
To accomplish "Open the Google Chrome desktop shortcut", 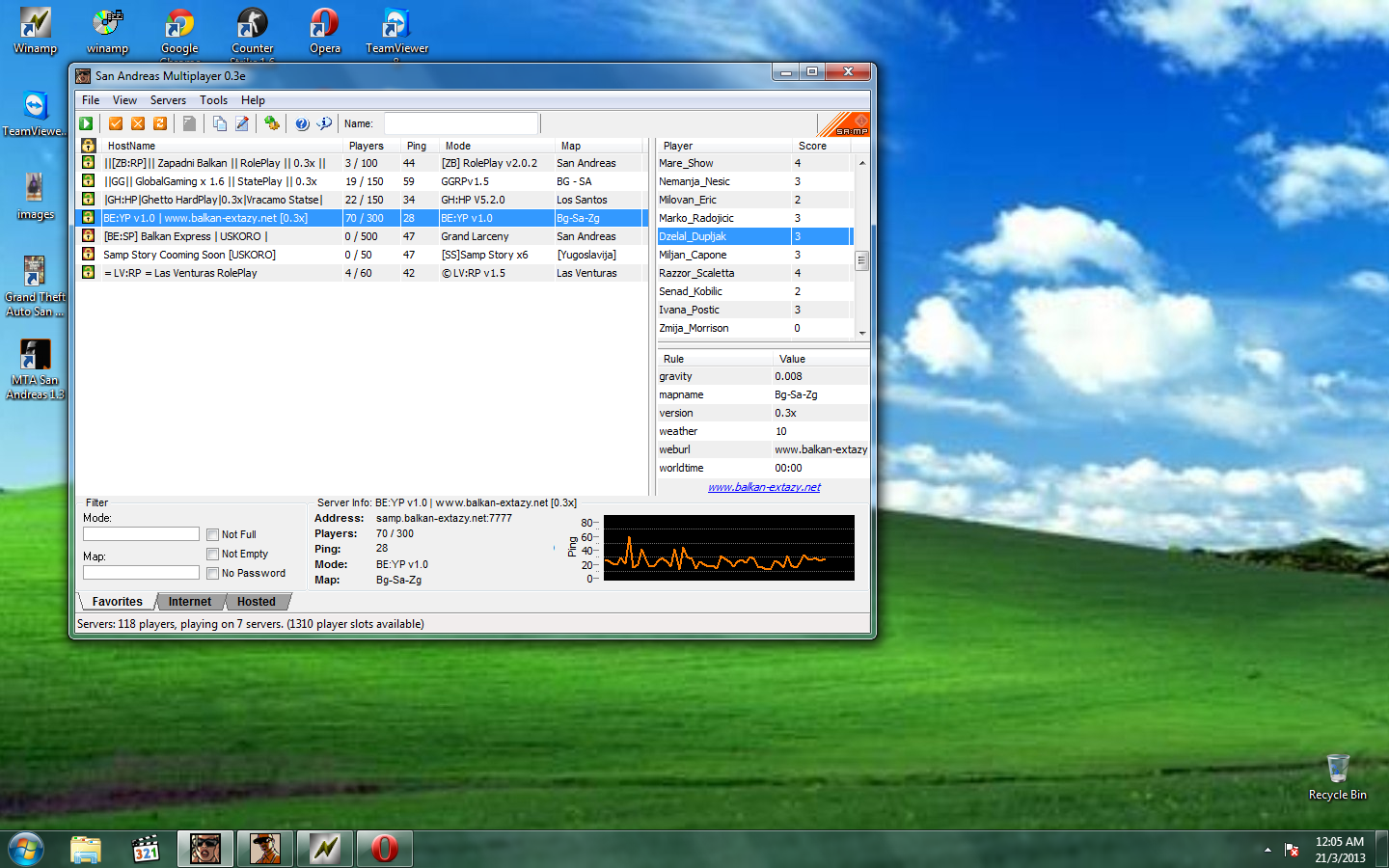I will click(179, 32).
